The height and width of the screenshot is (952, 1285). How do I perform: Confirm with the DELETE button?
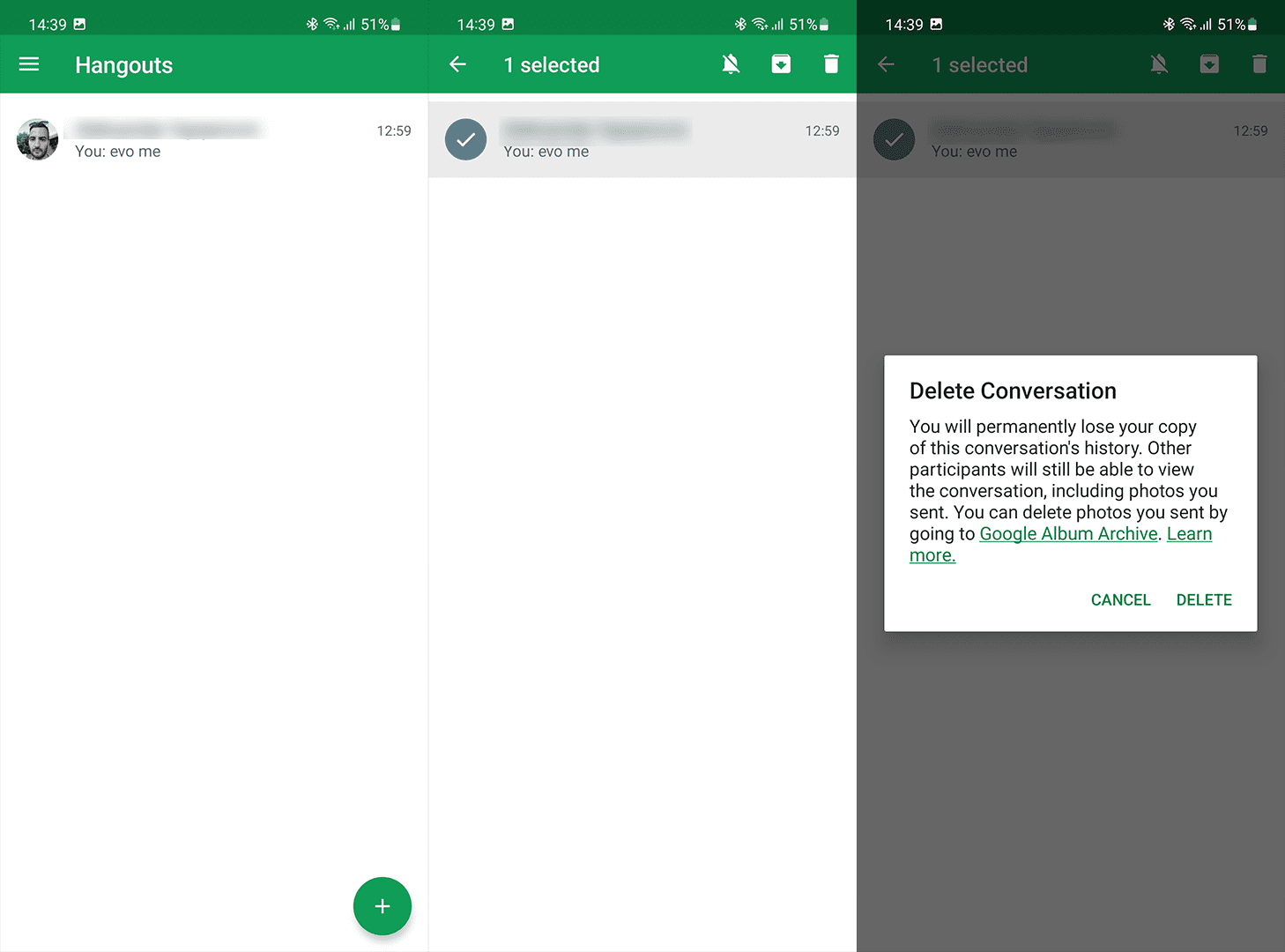click(1204, 599)
